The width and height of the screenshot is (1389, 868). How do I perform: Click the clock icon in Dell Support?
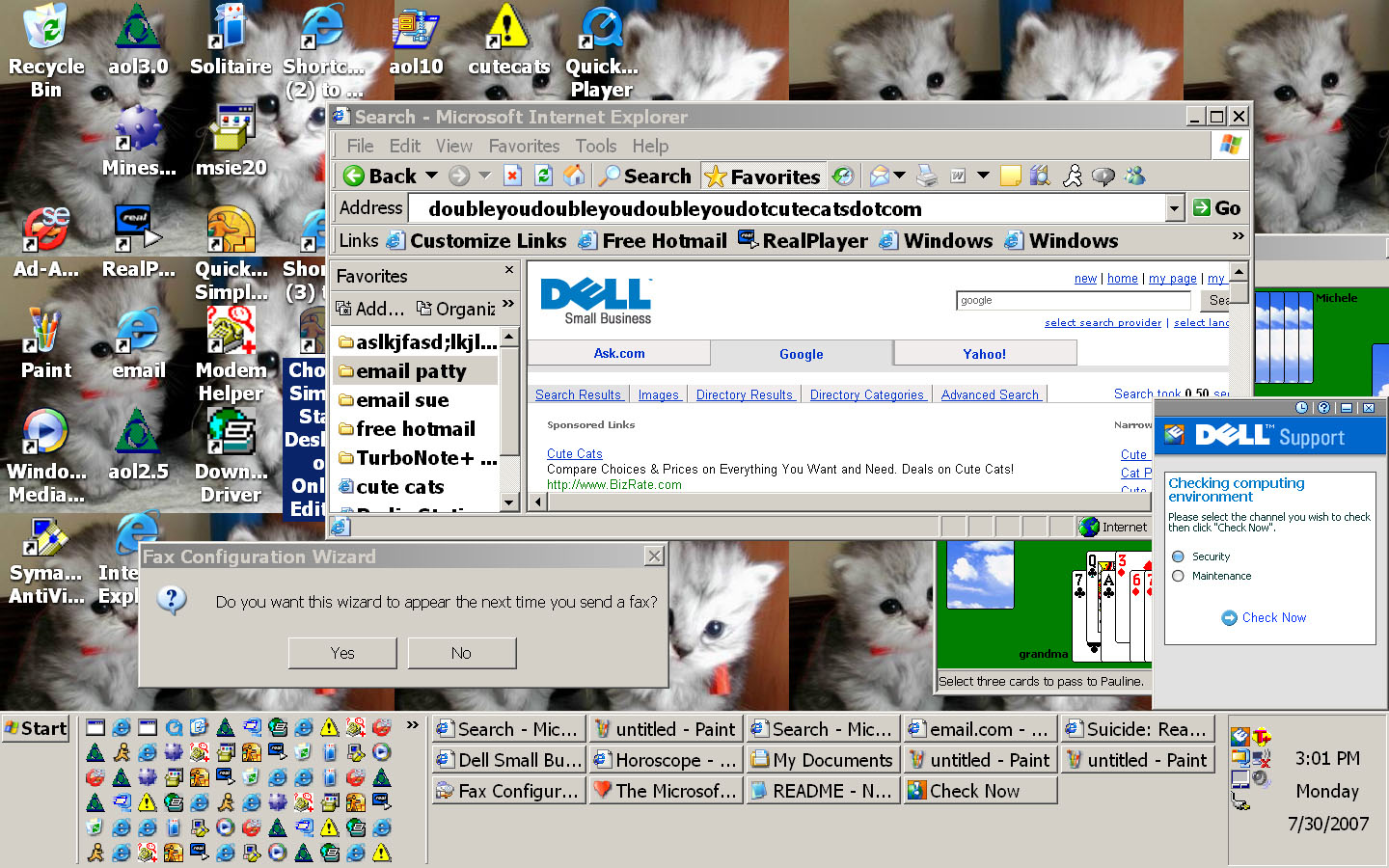click(x=1302, y=408)
